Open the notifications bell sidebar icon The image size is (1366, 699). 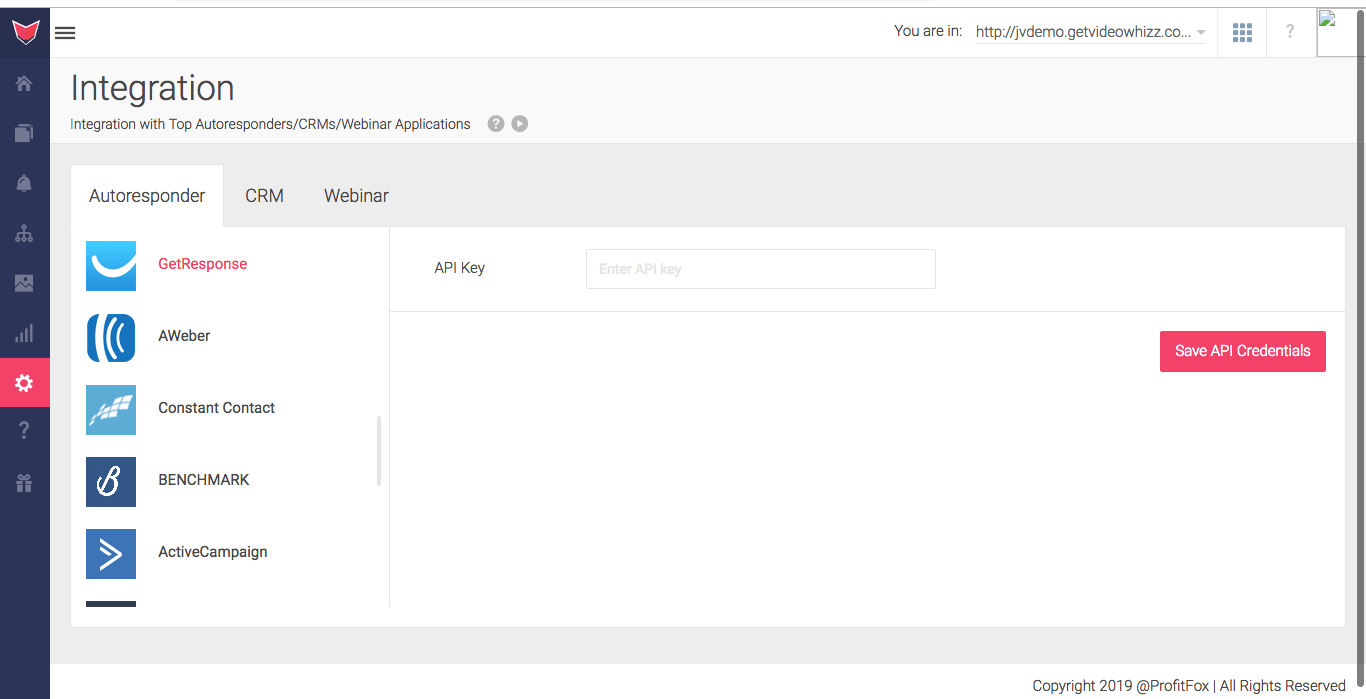[24, 182]
